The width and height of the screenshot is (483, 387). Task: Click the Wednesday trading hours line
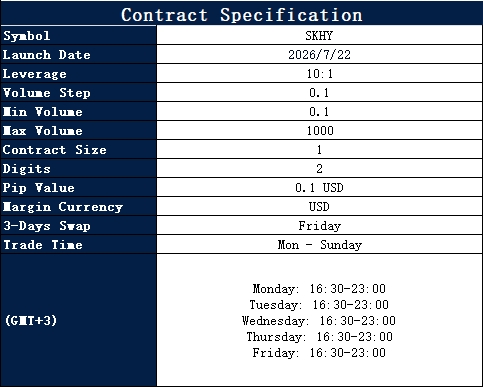tap(319, 321)
